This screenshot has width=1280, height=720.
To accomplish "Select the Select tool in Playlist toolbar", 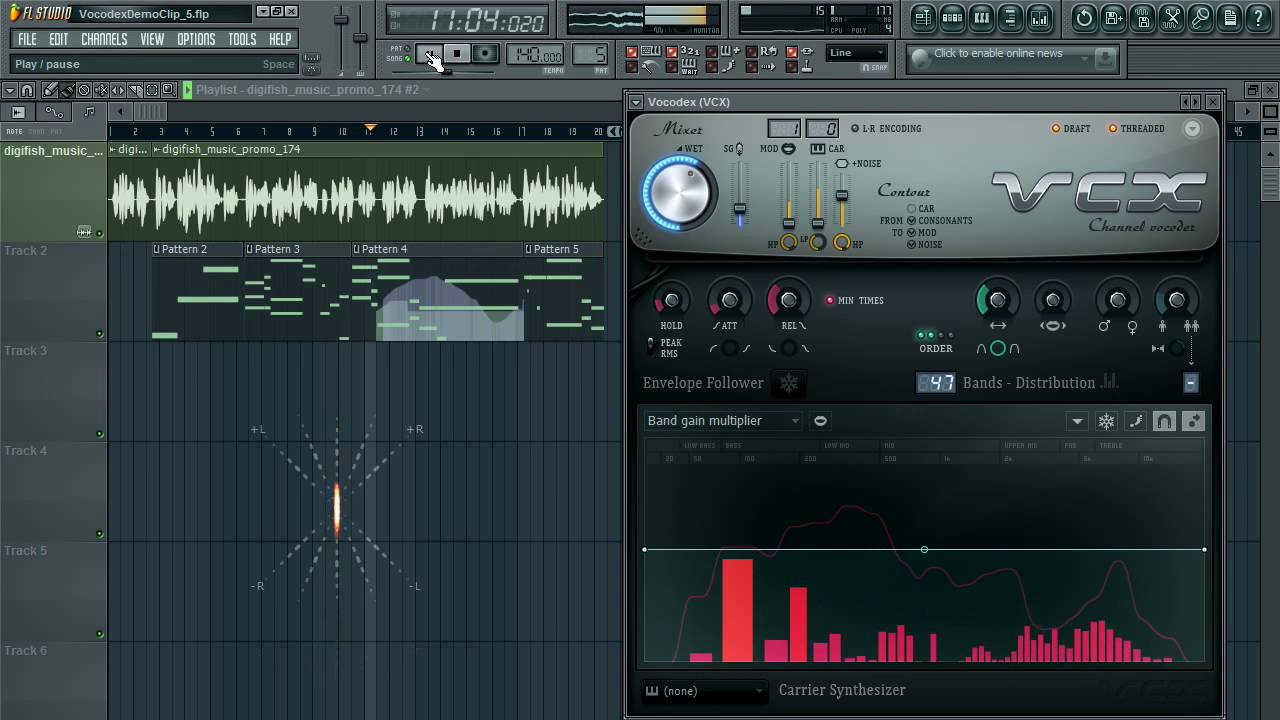I will coord(151,90).
